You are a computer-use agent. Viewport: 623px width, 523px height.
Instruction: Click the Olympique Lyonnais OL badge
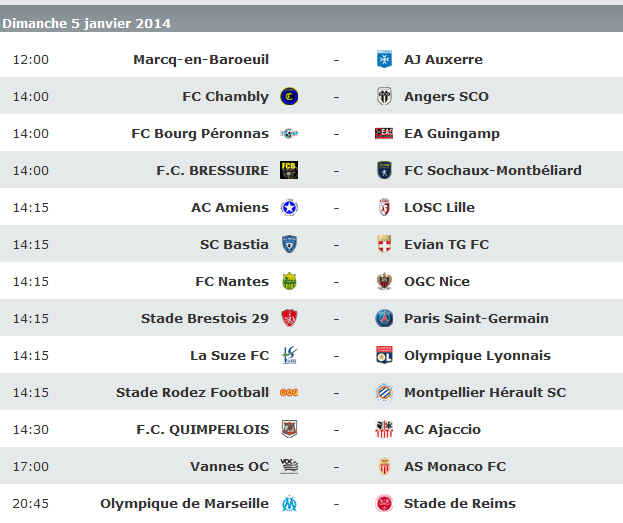click(x=384, y=355)
